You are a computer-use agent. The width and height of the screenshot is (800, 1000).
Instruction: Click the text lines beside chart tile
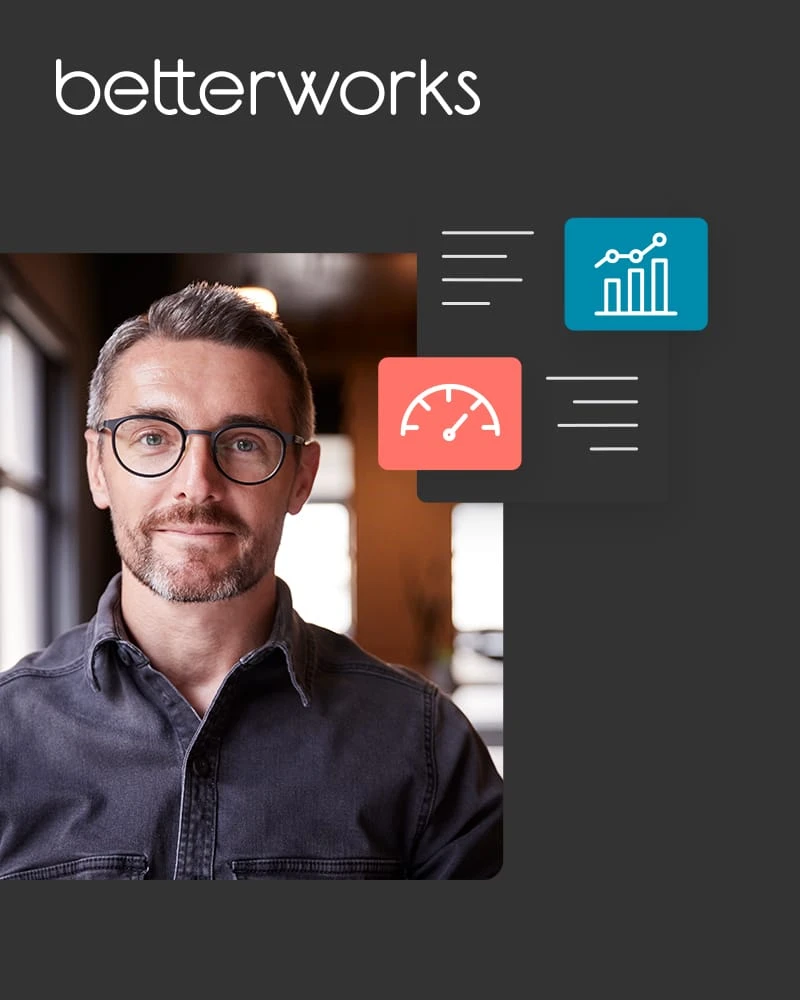click(x=487, y=268)
